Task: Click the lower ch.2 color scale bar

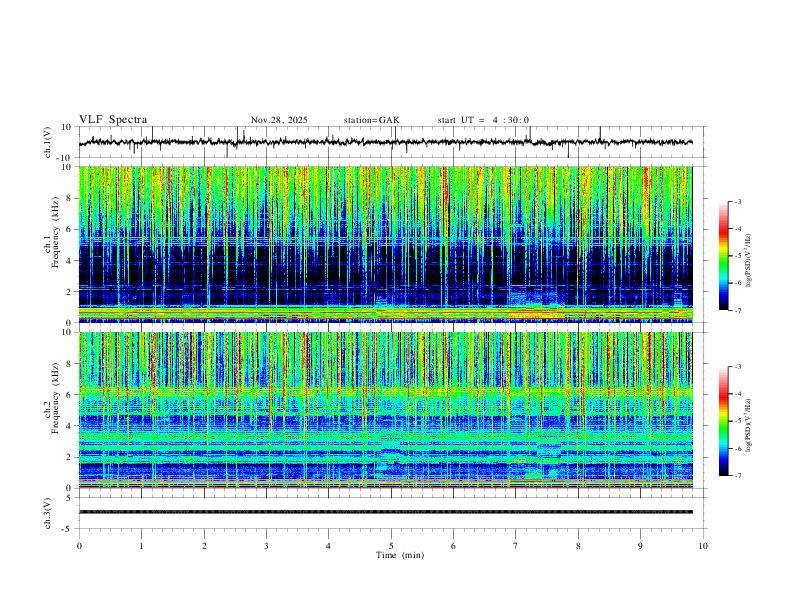Action: point(724,421)
